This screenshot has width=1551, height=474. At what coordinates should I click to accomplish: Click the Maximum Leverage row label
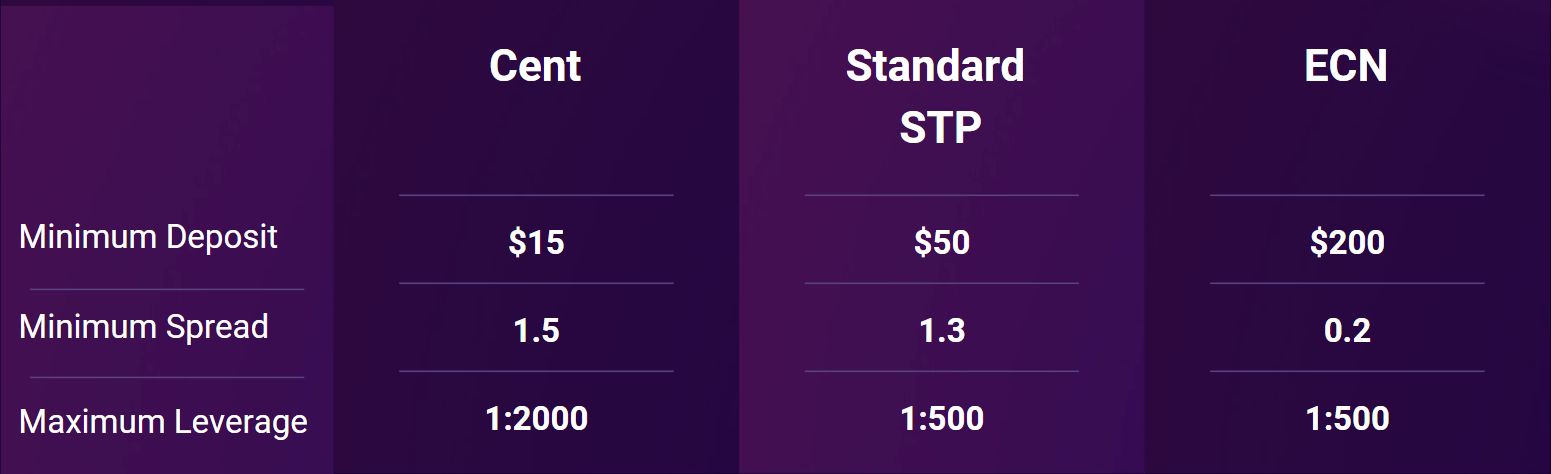[x=163, y=421]
